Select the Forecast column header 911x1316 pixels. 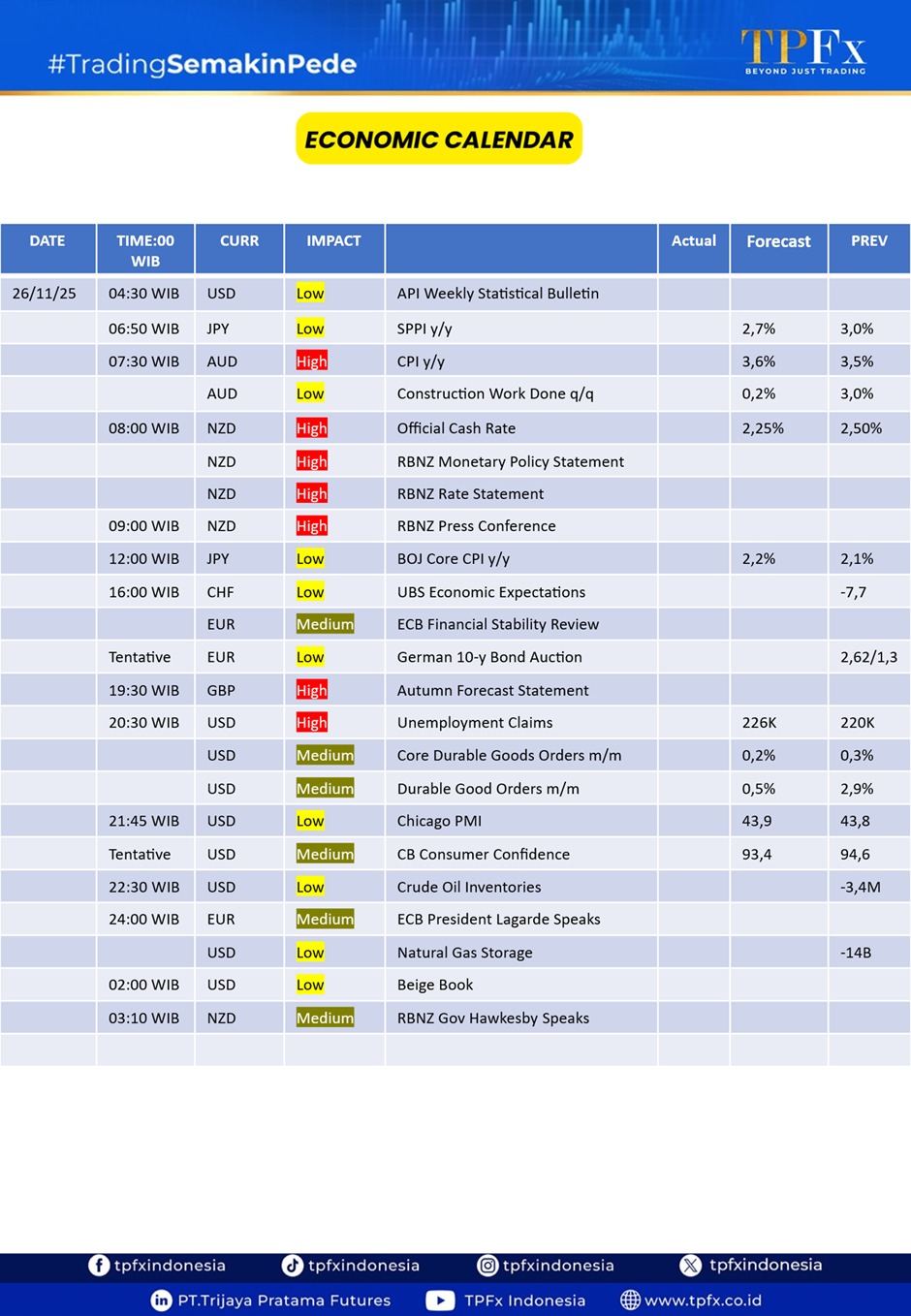coord(778,241)
